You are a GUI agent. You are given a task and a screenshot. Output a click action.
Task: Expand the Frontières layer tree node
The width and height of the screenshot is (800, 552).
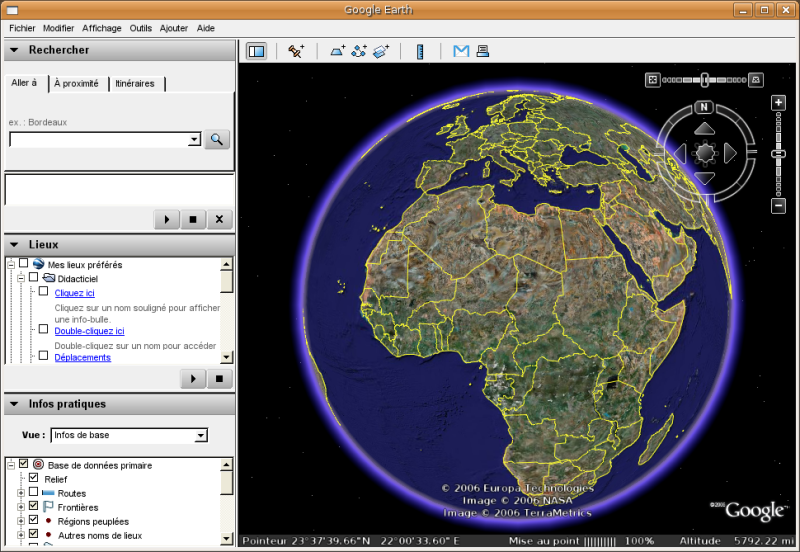click(x=21, y=508)
